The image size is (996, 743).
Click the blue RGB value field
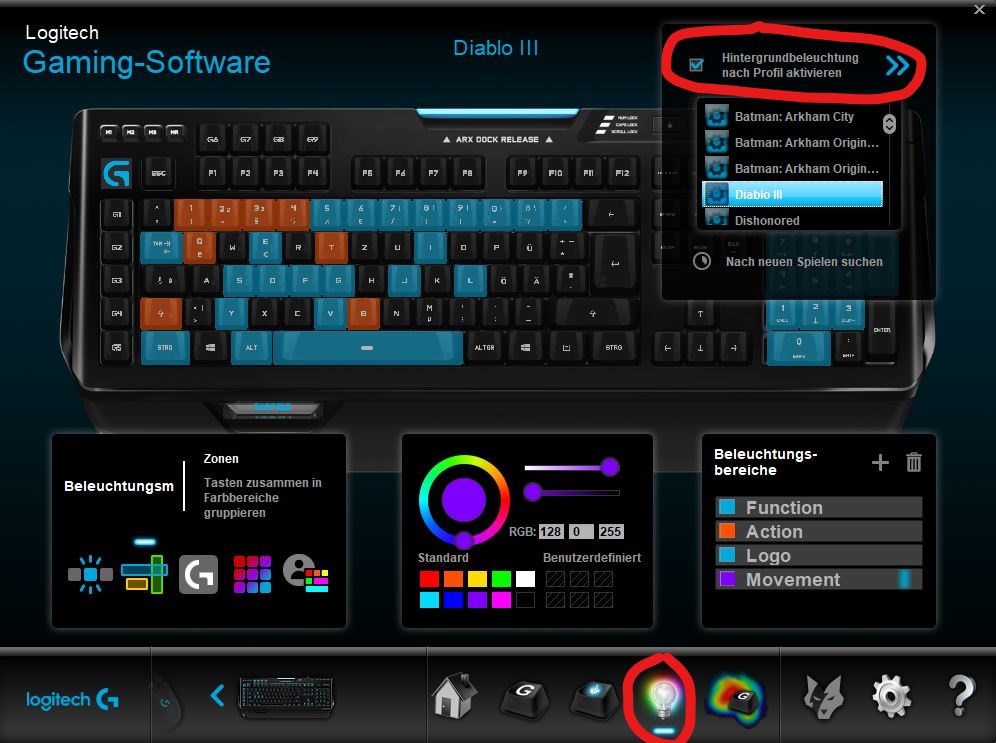point(610,532)
